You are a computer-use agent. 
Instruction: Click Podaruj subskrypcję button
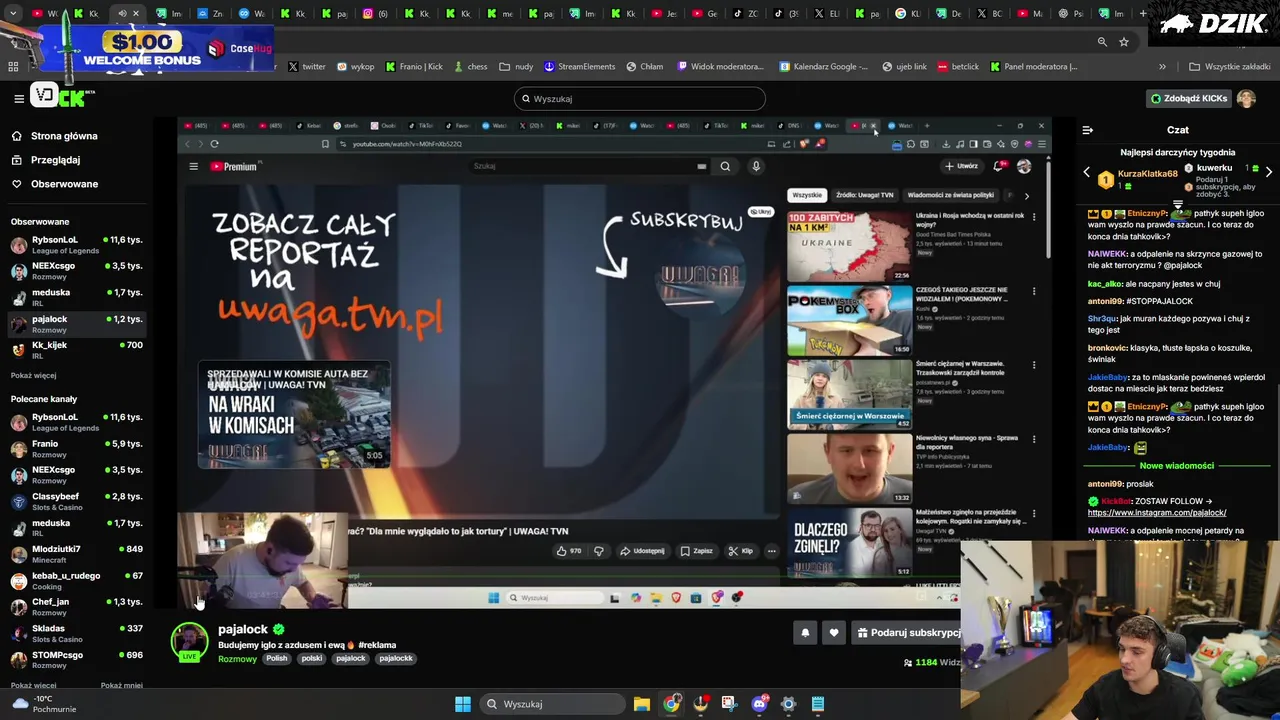pos(908,632)
